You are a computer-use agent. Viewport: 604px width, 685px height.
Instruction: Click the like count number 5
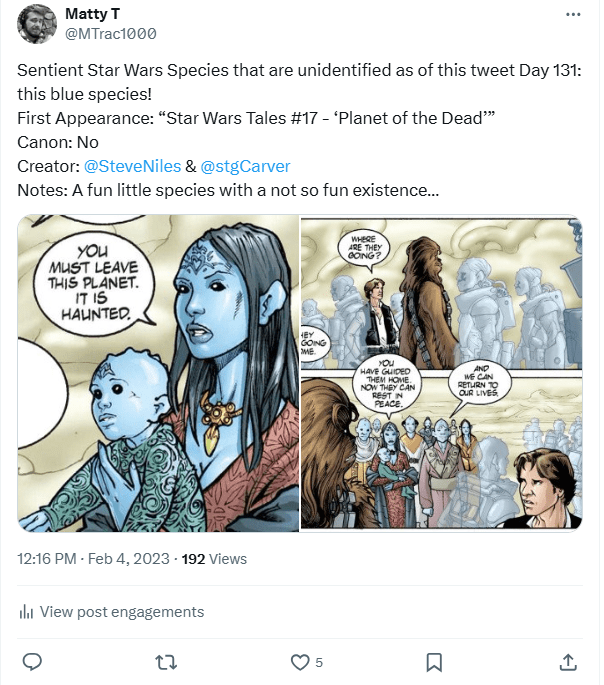tap(319, 662)
